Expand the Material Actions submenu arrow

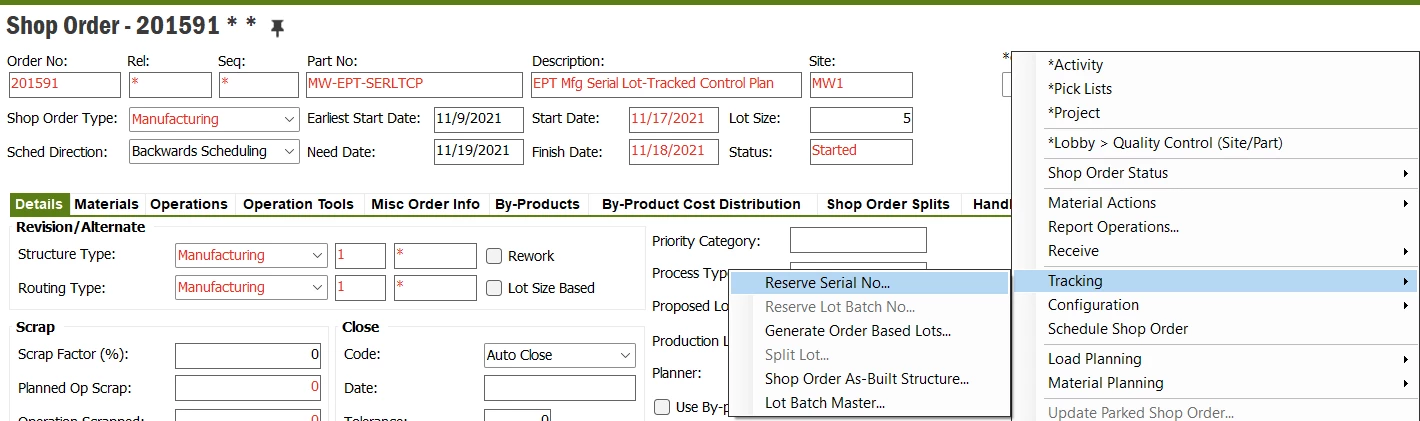(x=1406, y=203)
